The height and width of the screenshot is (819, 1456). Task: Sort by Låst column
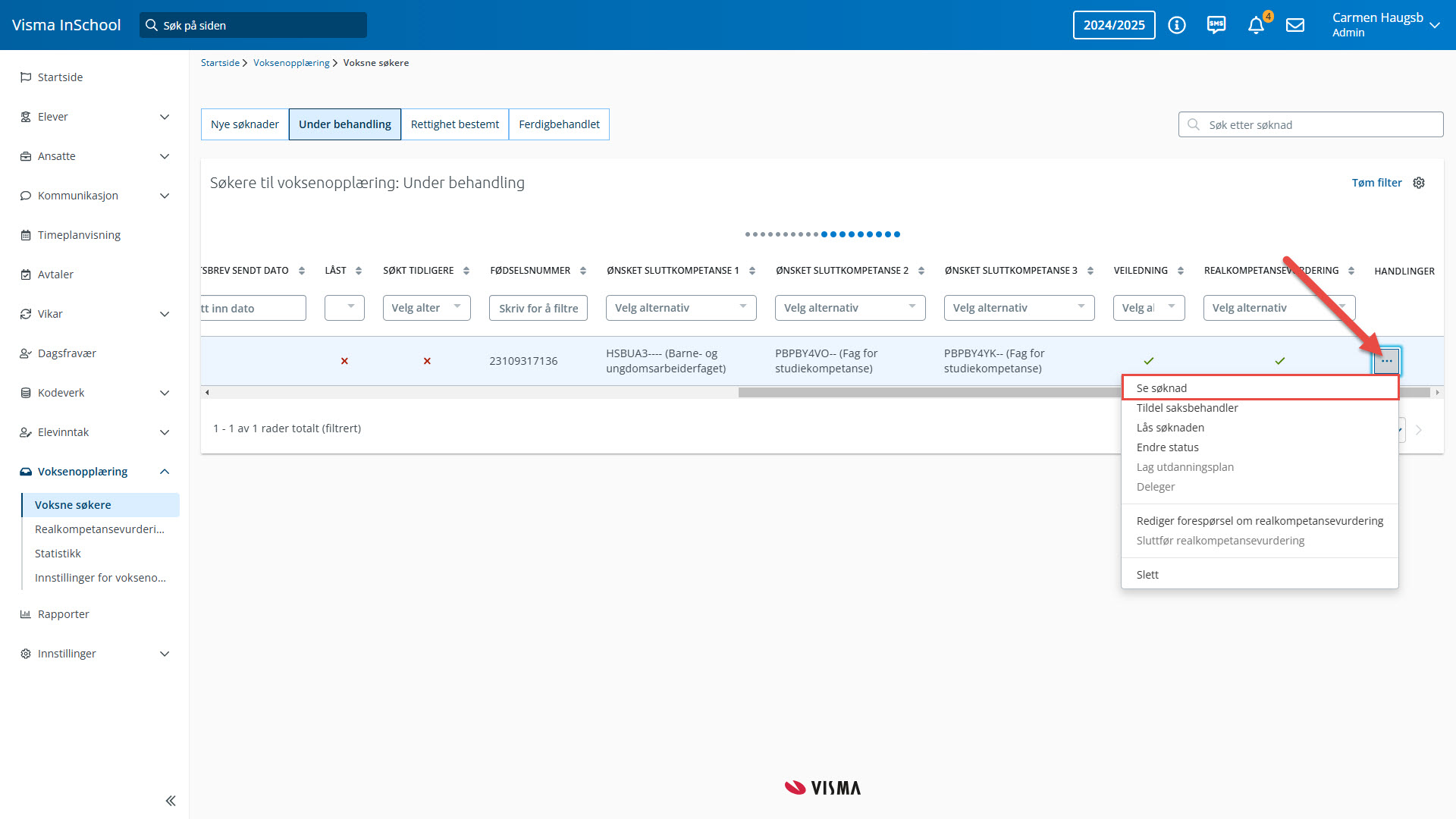pos(359,271)
